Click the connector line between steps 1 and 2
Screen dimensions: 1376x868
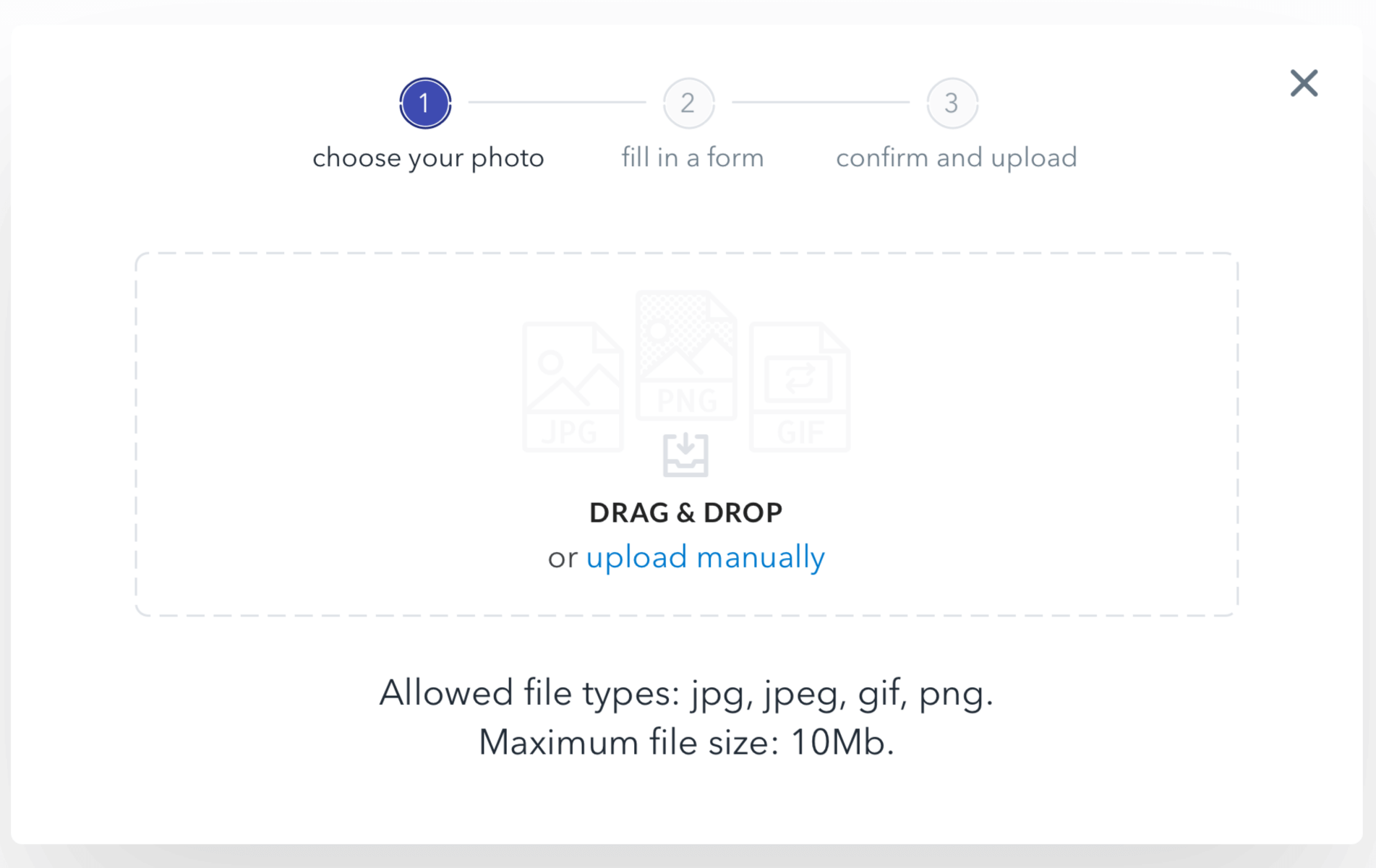[x=557, y=103]
